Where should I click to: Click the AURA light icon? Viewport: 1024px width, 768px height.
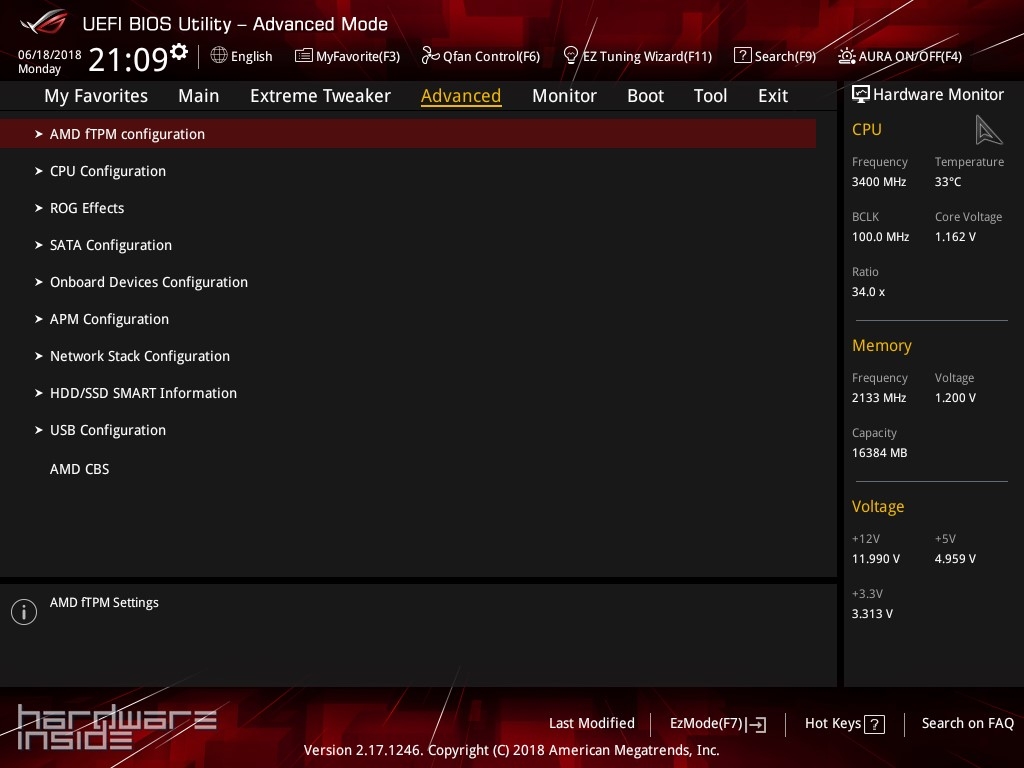(x=846, y=56)
